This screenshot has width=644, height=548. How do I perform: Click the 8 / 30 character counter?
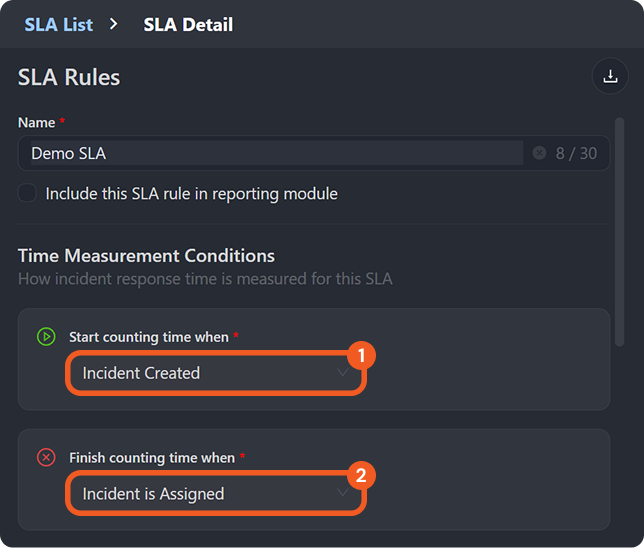click(576, 153)
